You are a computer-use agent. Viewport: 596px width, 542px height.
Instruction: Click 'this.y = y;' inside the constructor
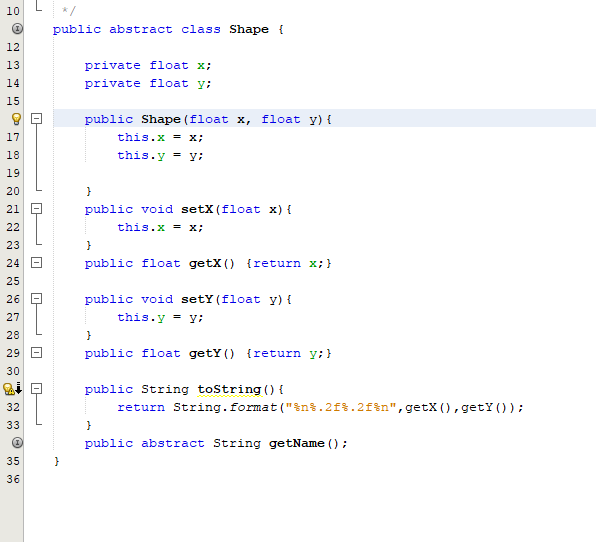pos(160,155)
